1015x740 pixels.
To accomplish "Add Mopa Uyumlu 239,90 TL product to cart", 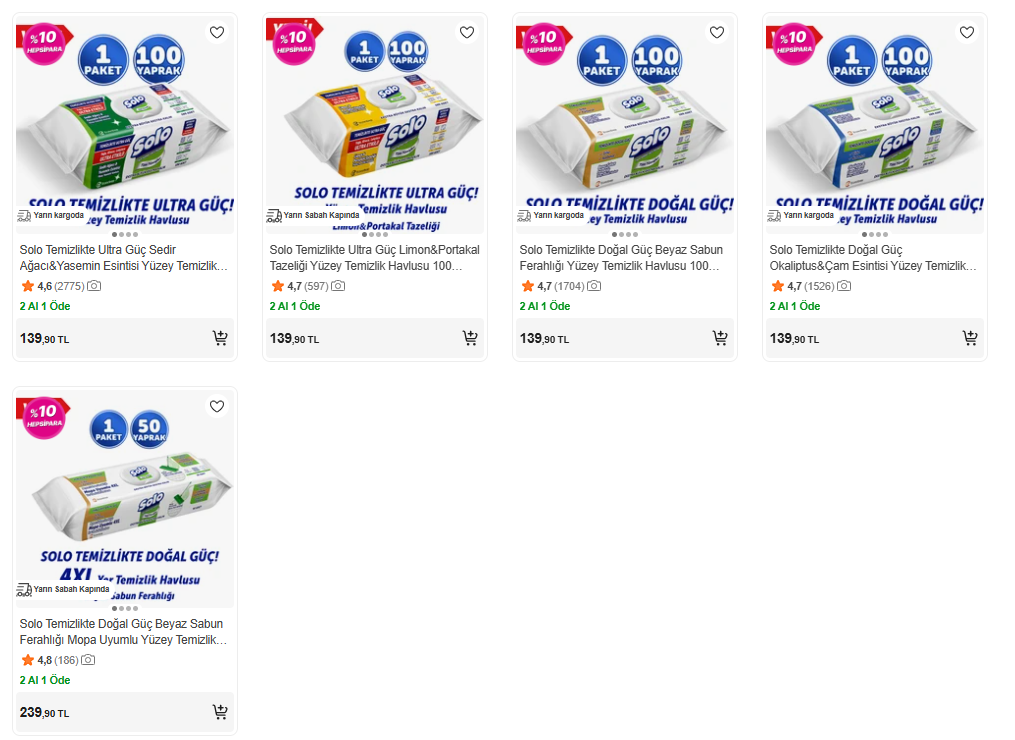I will [220, 712].
